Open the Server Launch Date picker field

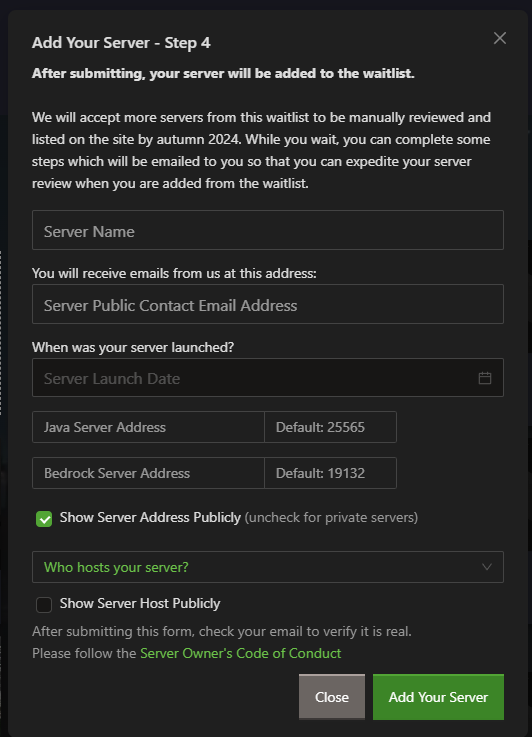pyautogui.click(x=268, y=378)
